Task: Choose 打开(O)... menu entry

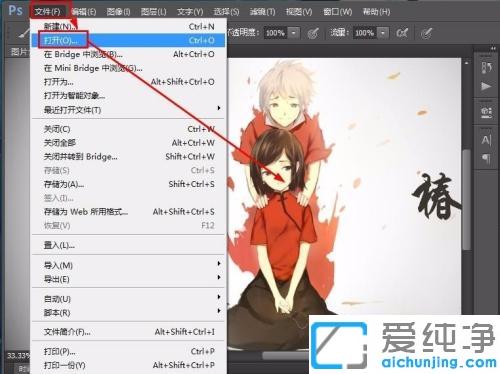Action: pyautogui.click(x=129, y=40)
